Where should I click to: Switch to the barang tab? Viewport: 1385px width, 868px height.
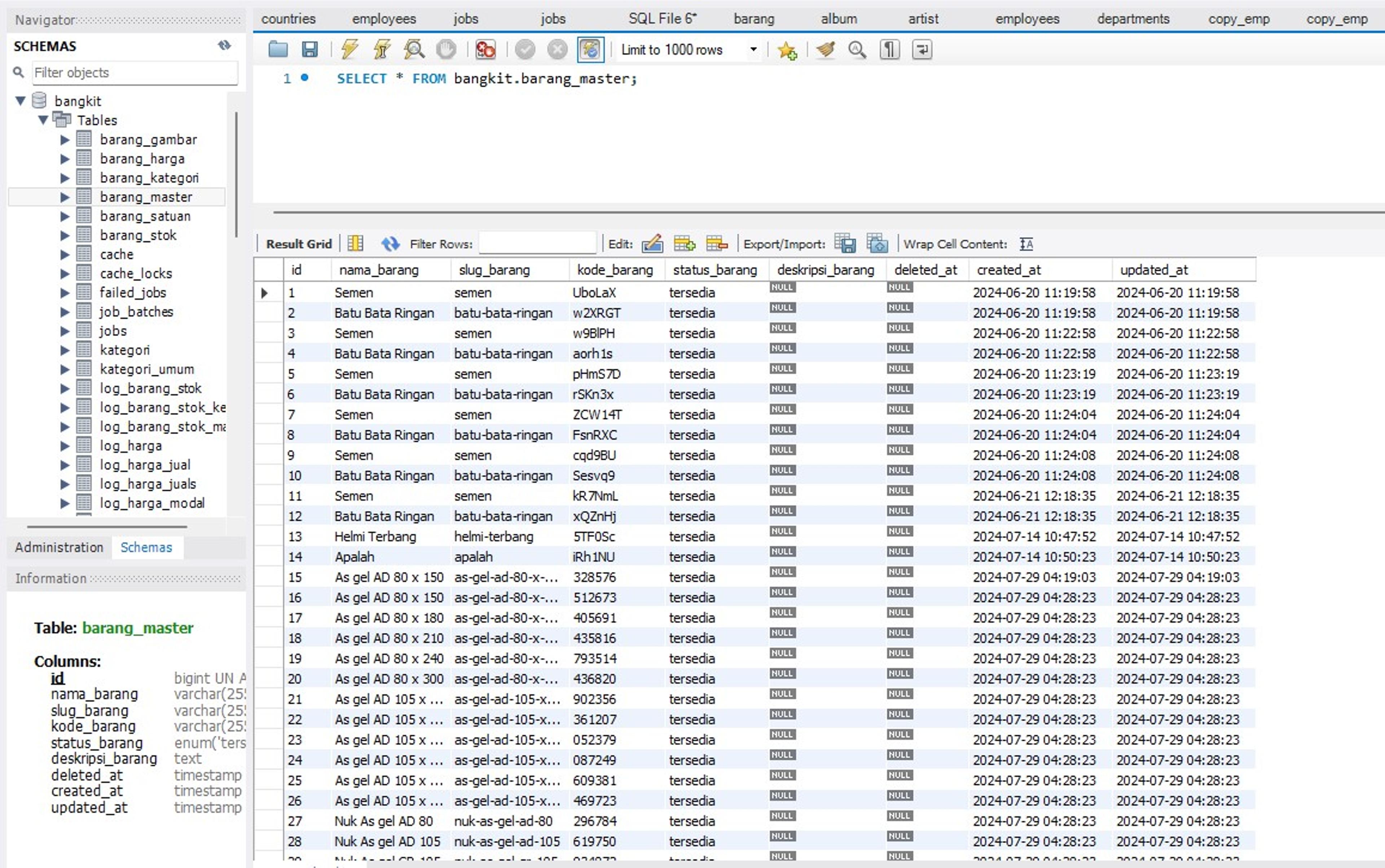(754, 19)
